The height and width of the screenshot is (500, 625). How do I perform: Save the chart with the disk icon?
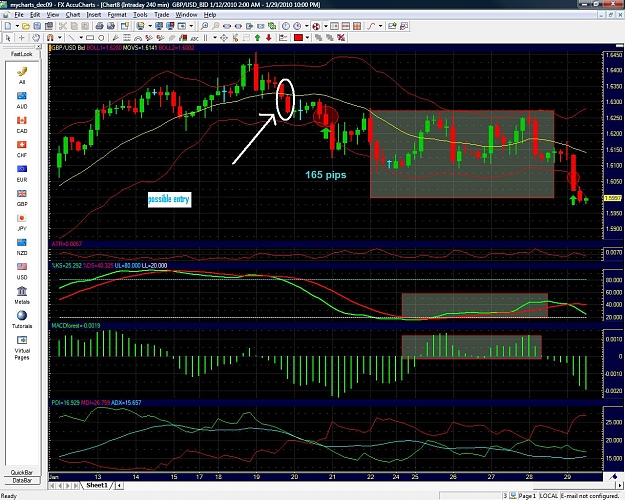click(37, 26)
